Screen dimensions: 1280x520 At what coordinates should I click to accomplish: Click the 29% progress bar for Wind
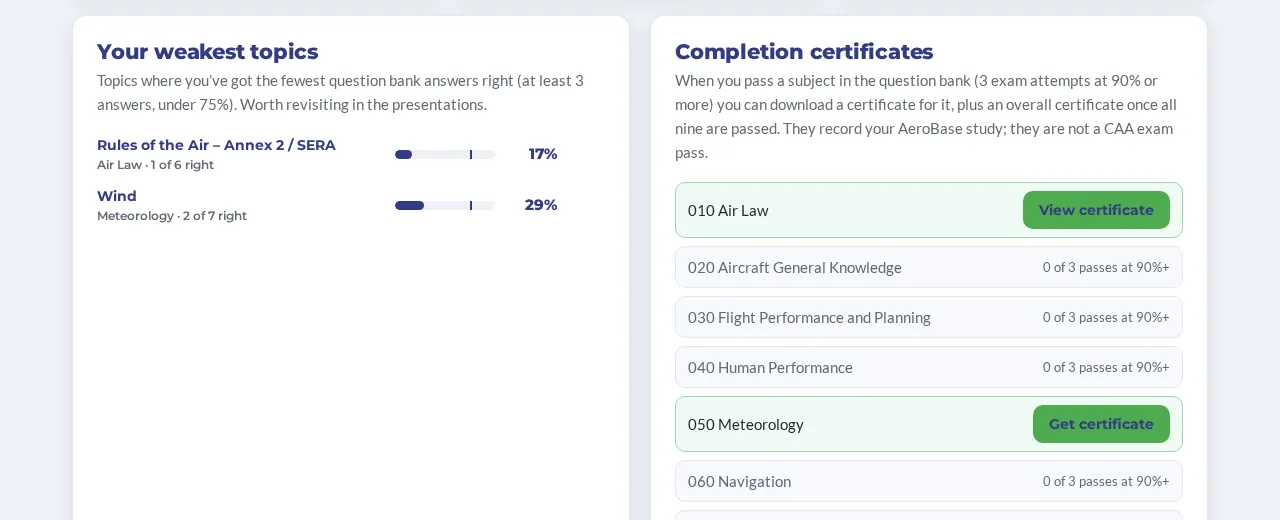(445, 205)
